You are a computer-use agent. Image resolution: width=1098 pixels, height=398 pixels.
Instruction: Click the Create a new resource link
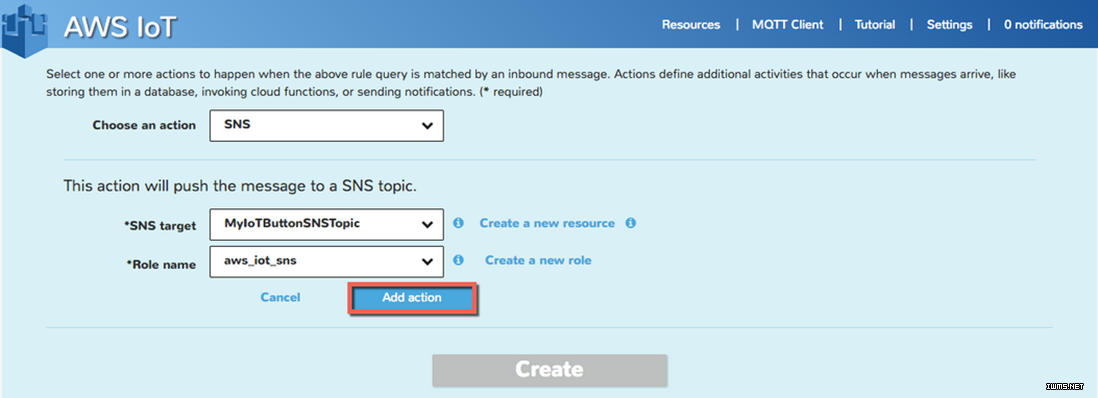pyautogui.click(x=547, y=224)
